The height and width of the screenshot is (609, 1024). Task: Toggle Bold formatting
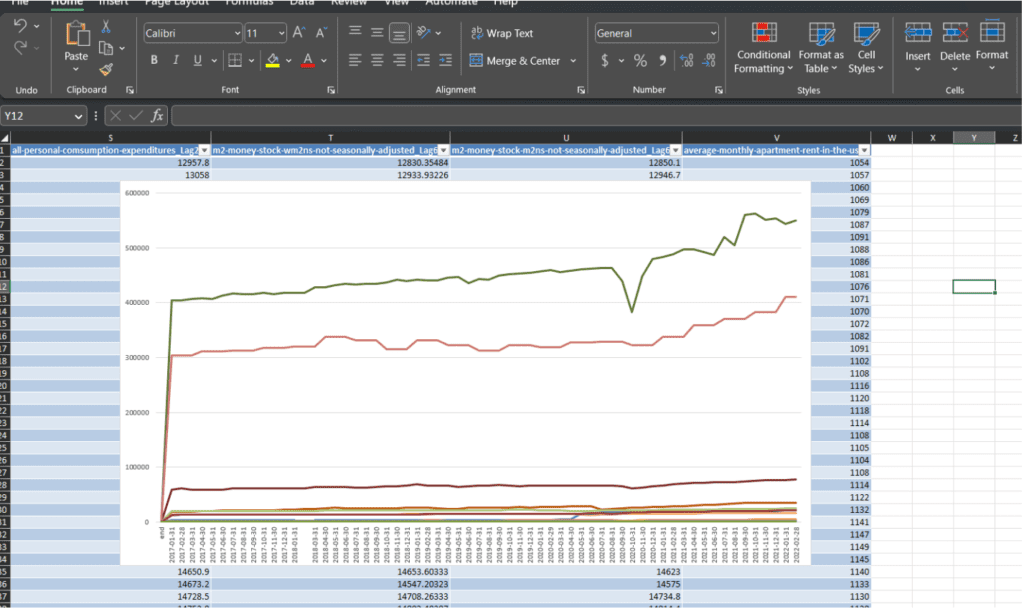click(154, 61)
